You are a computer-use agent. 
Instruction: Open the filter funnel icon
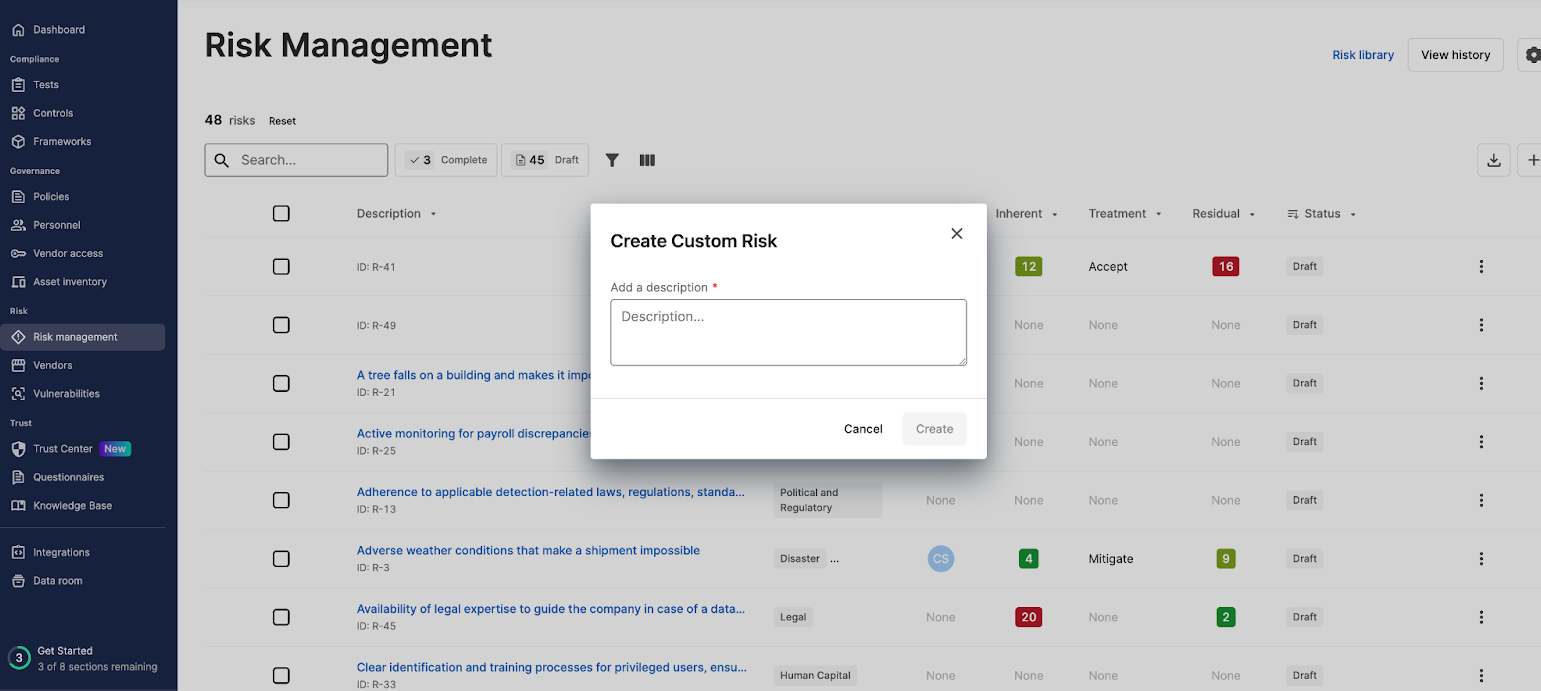point(612,160)
